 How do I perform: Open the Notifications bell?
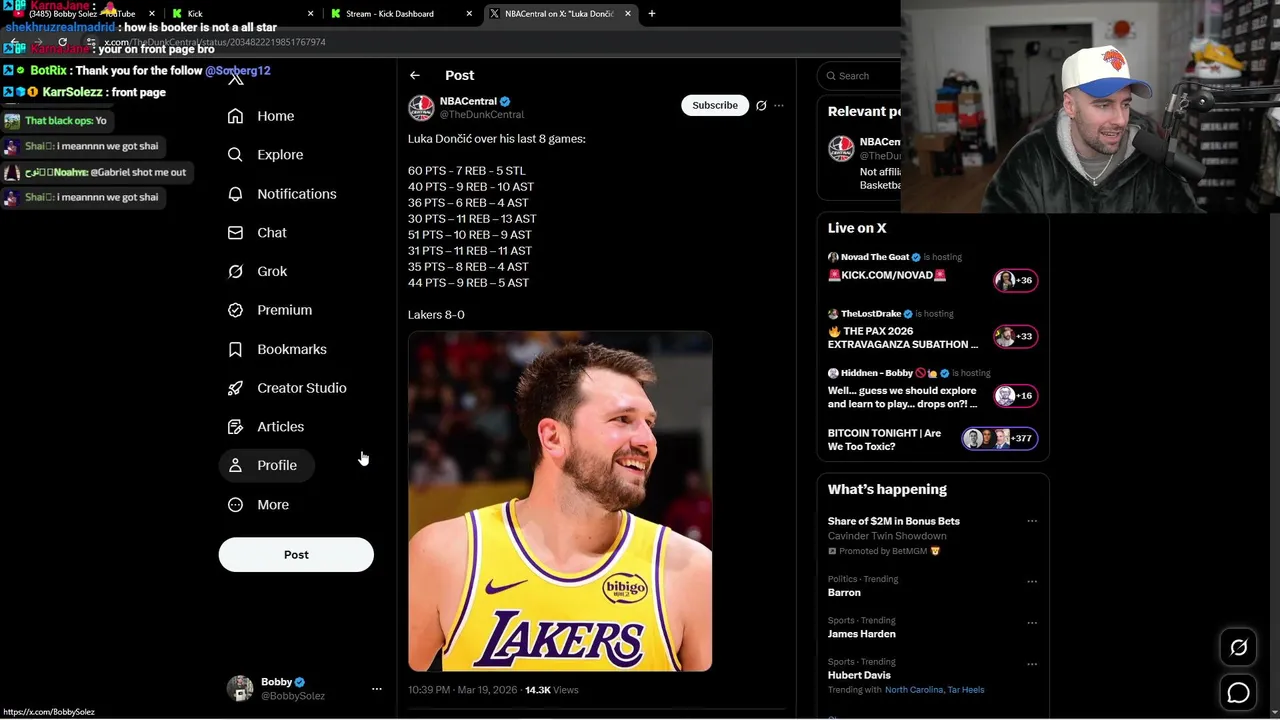pos(282,194)
